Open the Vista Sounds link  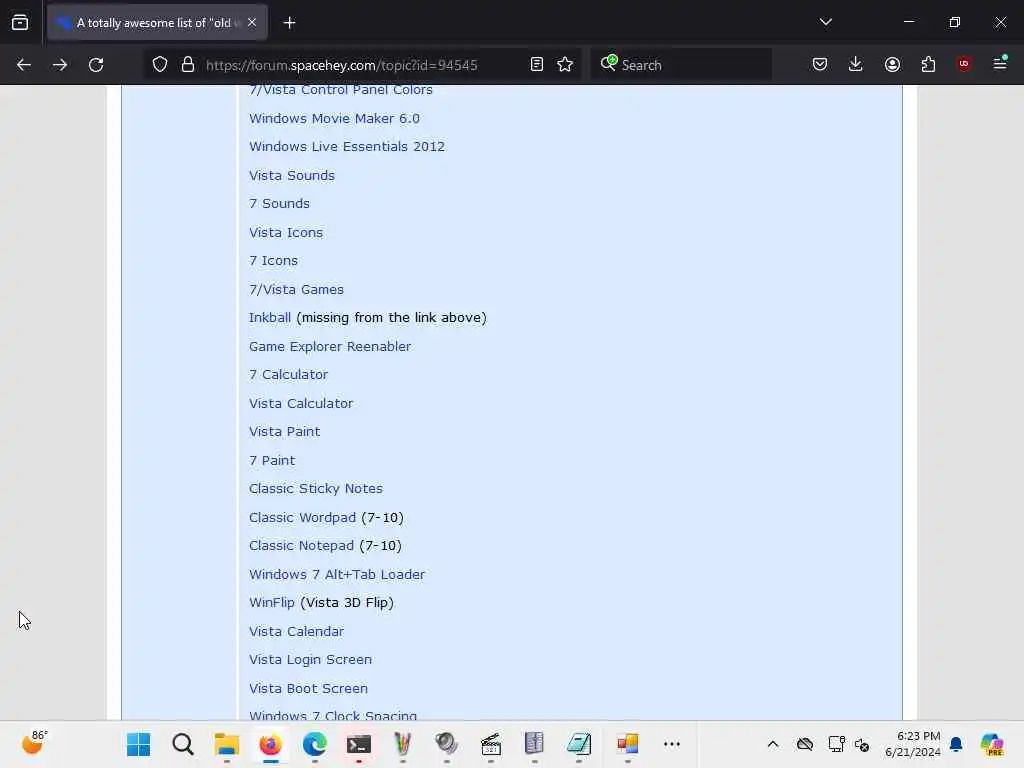292,175
